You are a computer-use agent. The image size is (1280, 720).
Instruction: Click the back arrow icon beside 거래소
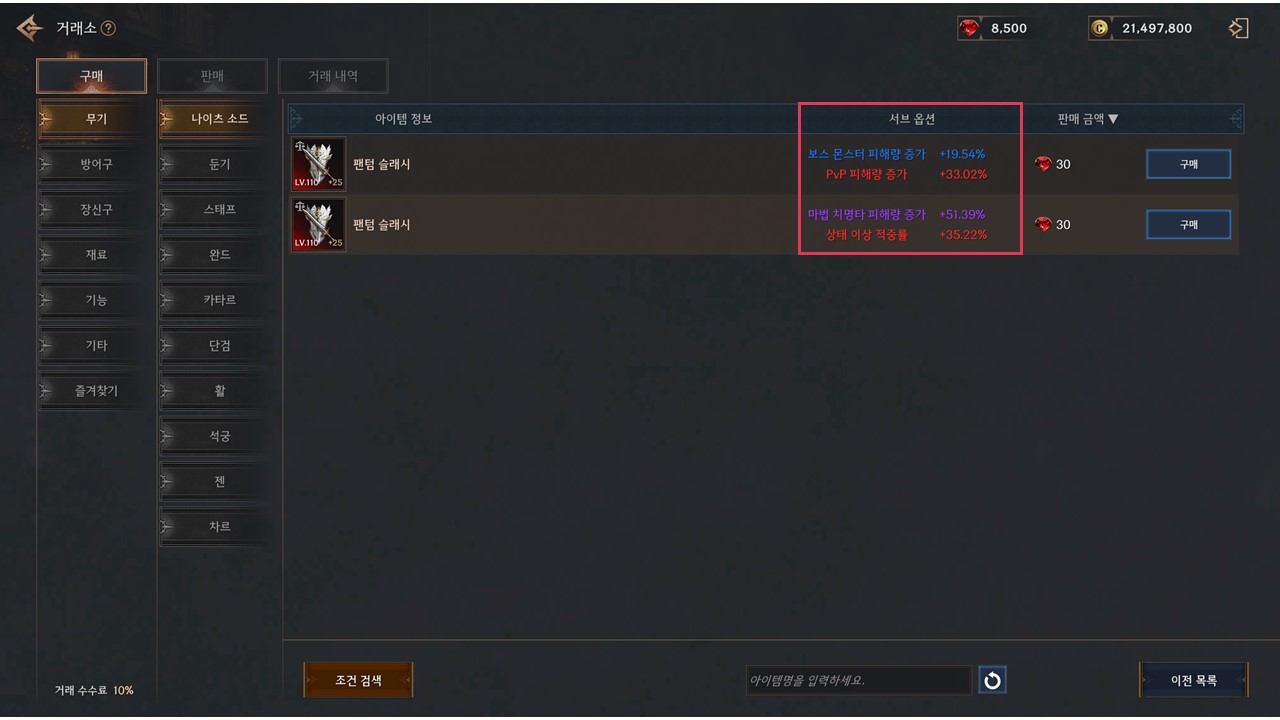click(x=30, y=28)
